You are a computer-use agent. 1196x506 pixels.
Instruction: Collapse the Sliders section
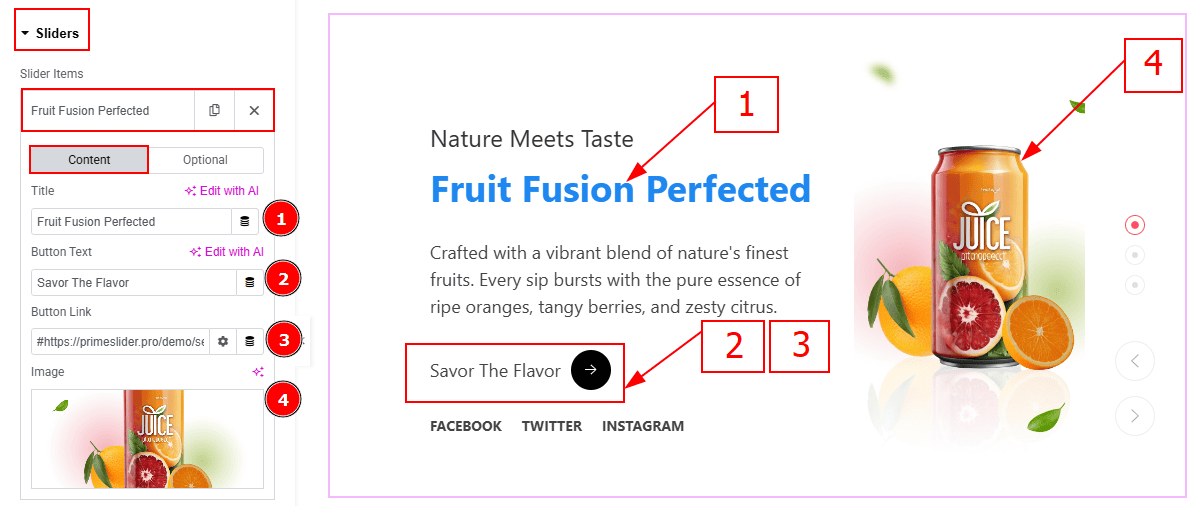coord(51,33)
